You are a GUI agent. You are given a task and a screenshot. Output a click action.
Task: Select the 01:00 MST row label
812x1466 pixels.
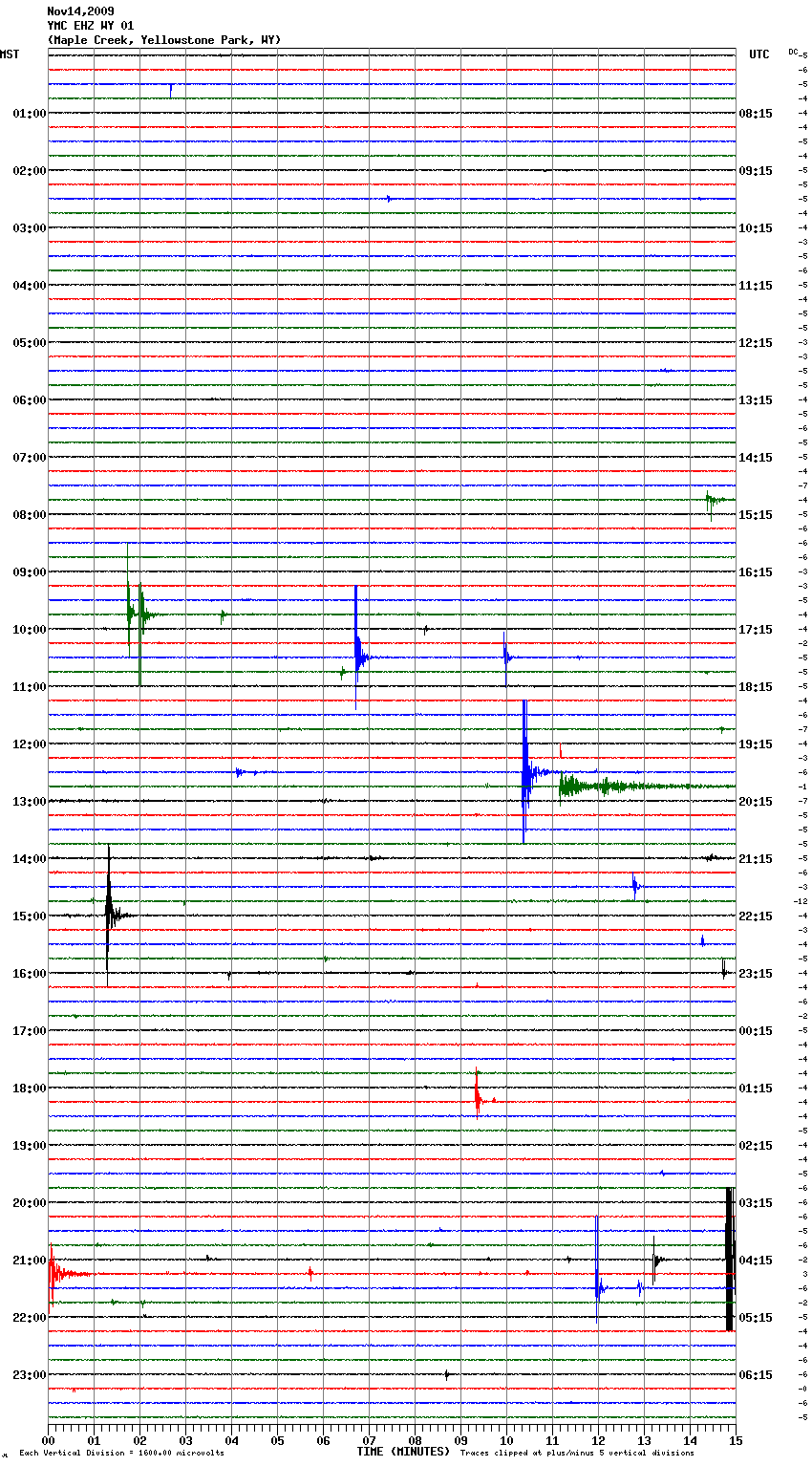pos(30,114)
